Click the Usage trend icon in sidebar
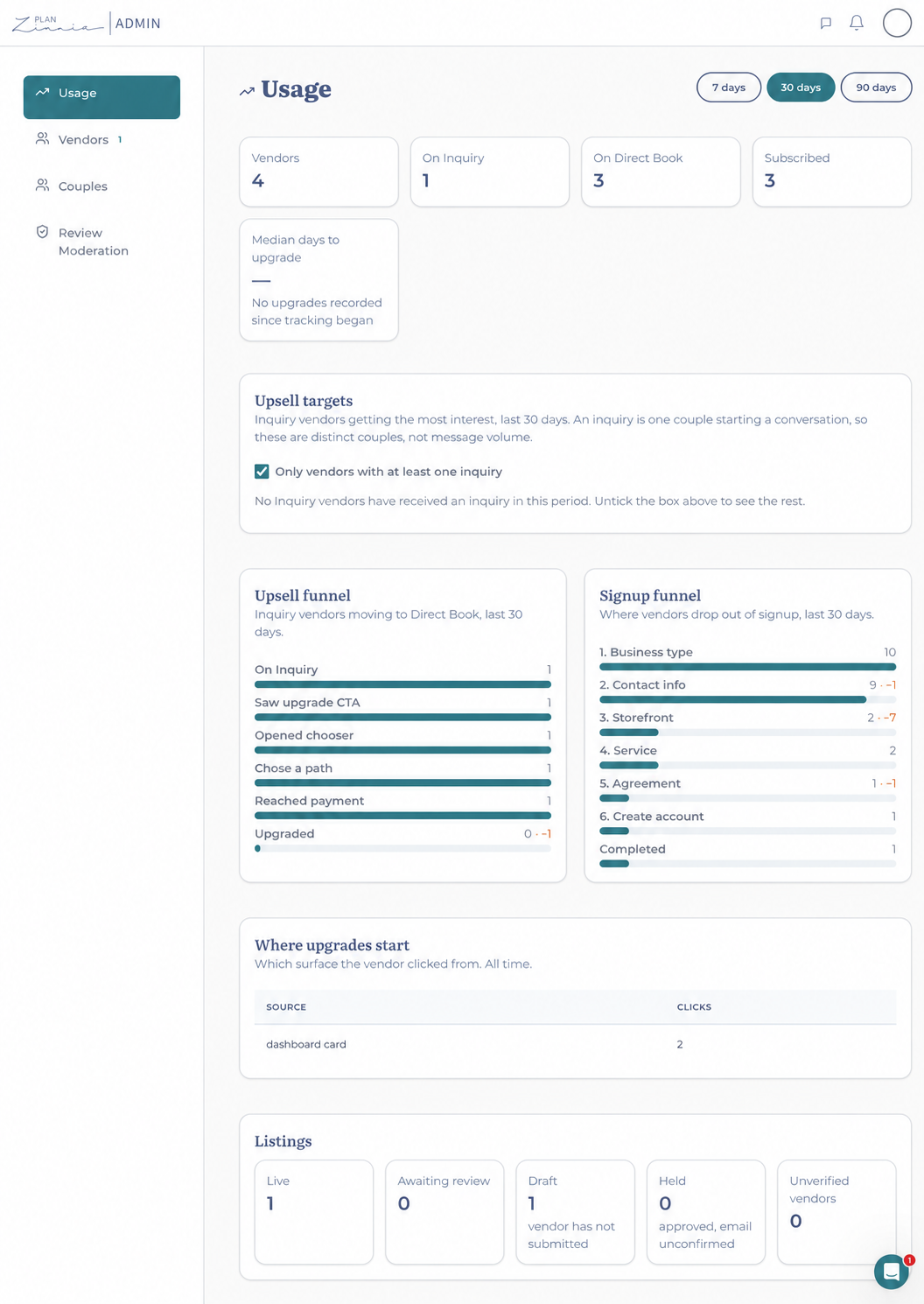Image resolution: width=924 pixels, height=1304 pixels. click(42, 92)
